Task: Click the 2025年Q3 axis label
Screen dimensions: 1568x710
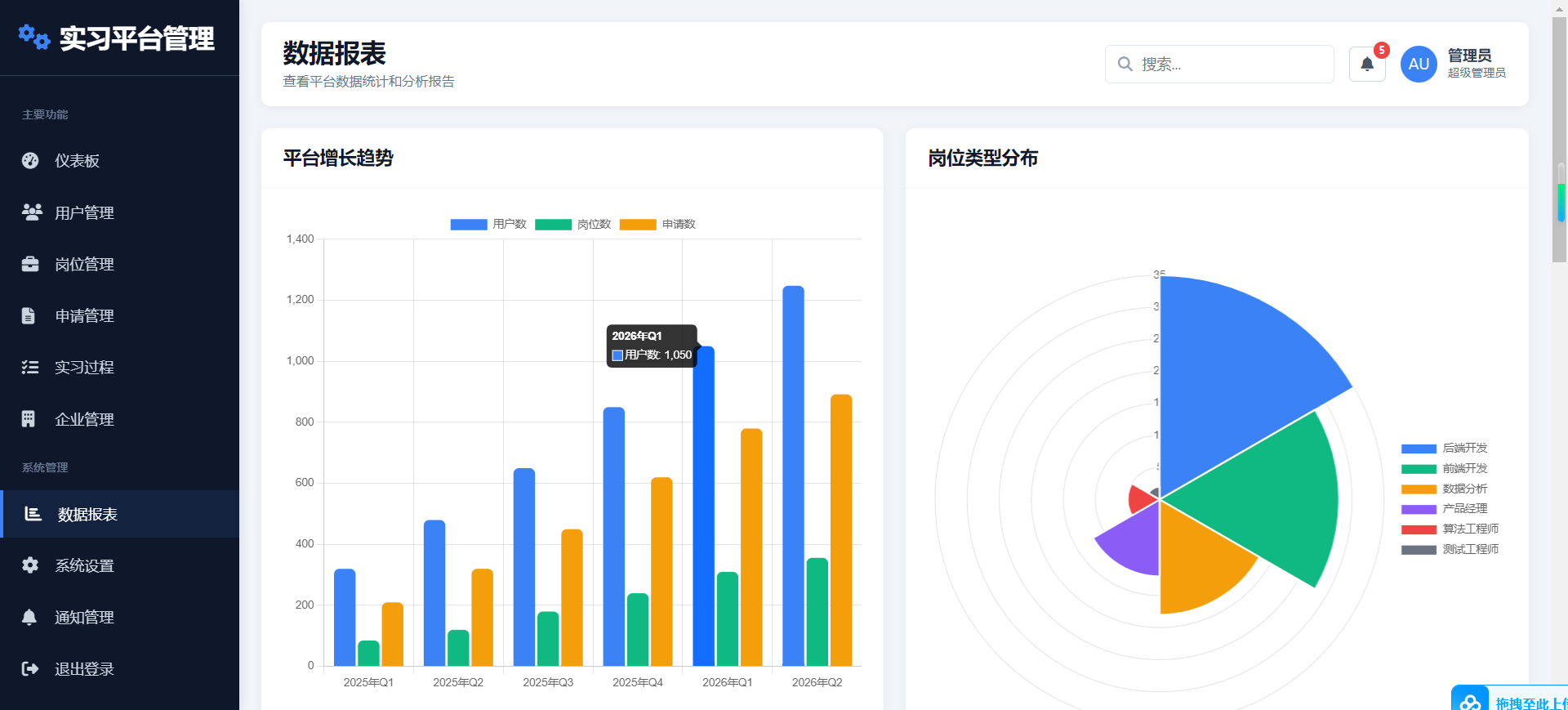Action: pos(548,682)
